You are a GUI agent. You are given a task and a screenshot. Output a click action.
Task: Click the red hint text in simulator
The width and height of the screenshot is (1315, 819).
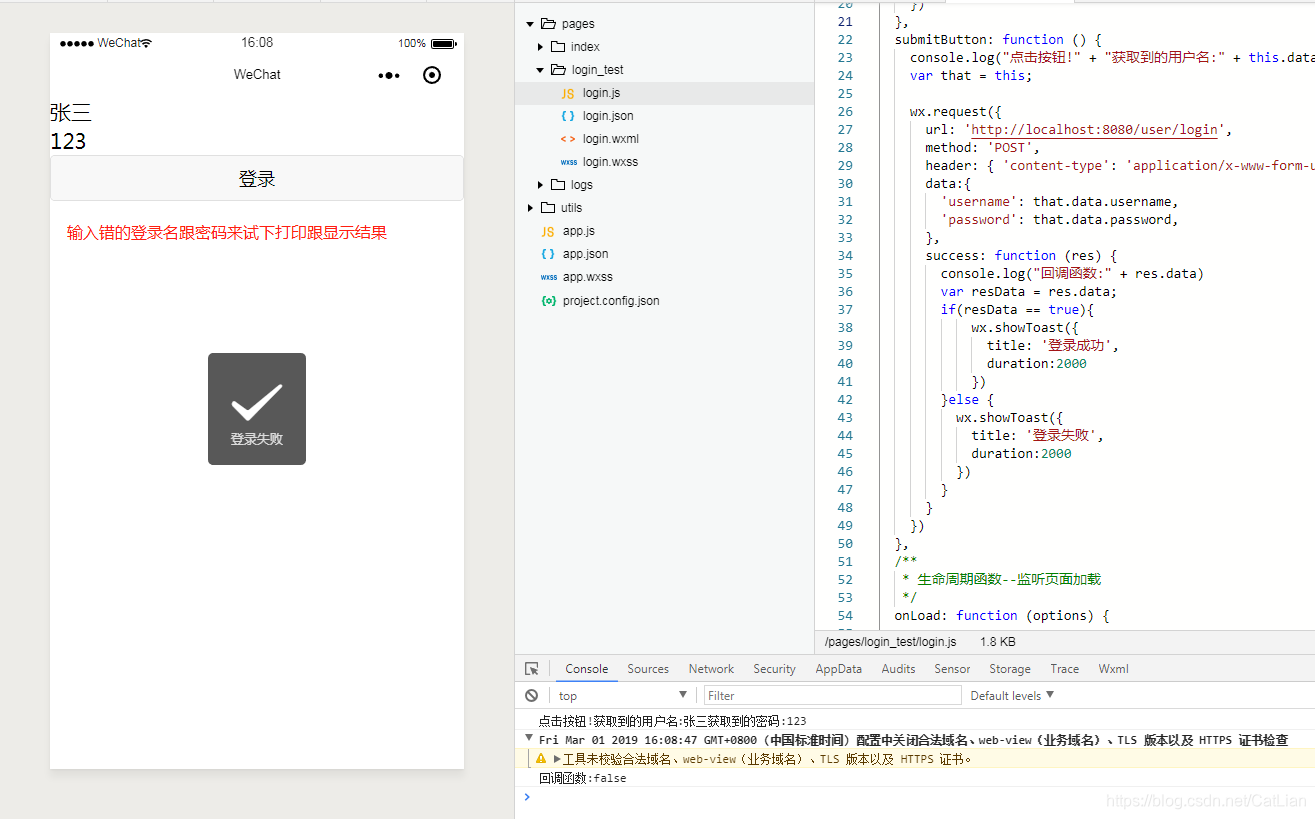click(227, 233)
